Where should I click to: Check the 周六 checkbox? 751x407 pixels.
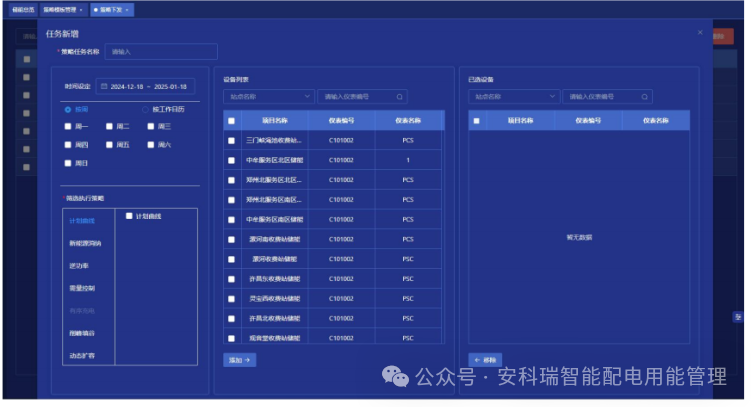tap(151, 145)
